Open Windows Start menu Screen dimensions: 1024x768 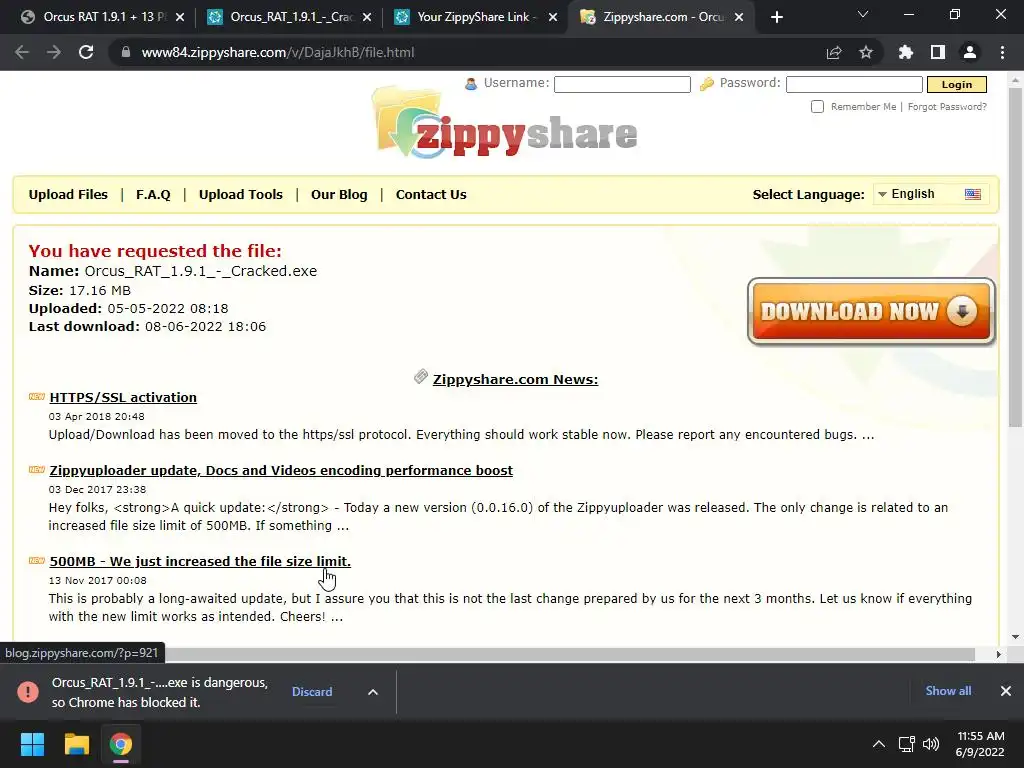tap(32, 744)
